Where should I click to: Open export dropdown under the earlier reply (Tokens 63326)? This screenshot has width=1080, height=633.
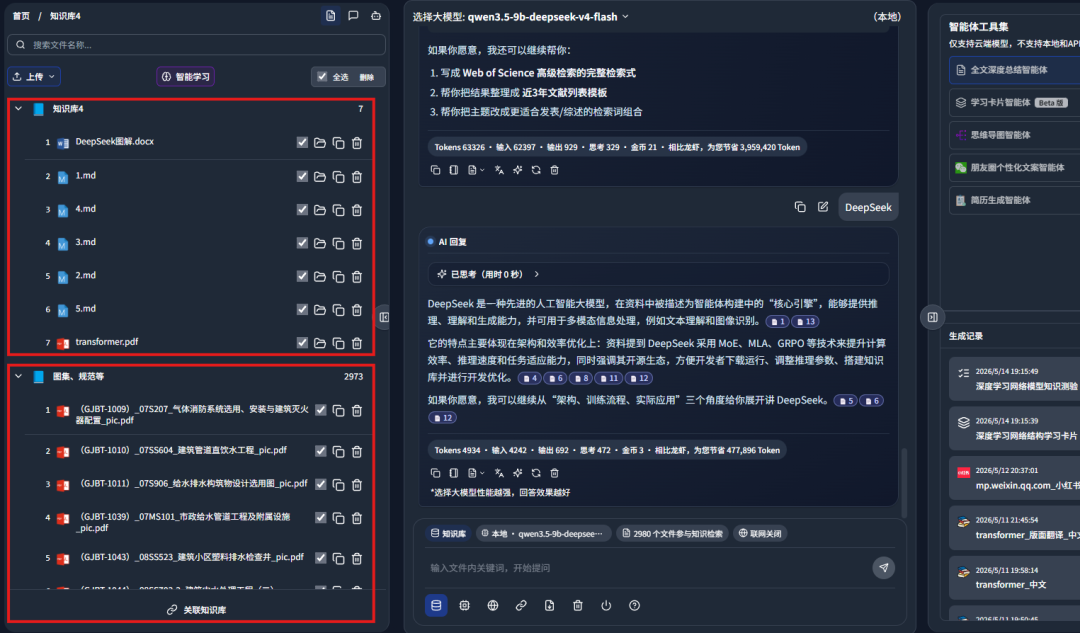tap(476, 170)
